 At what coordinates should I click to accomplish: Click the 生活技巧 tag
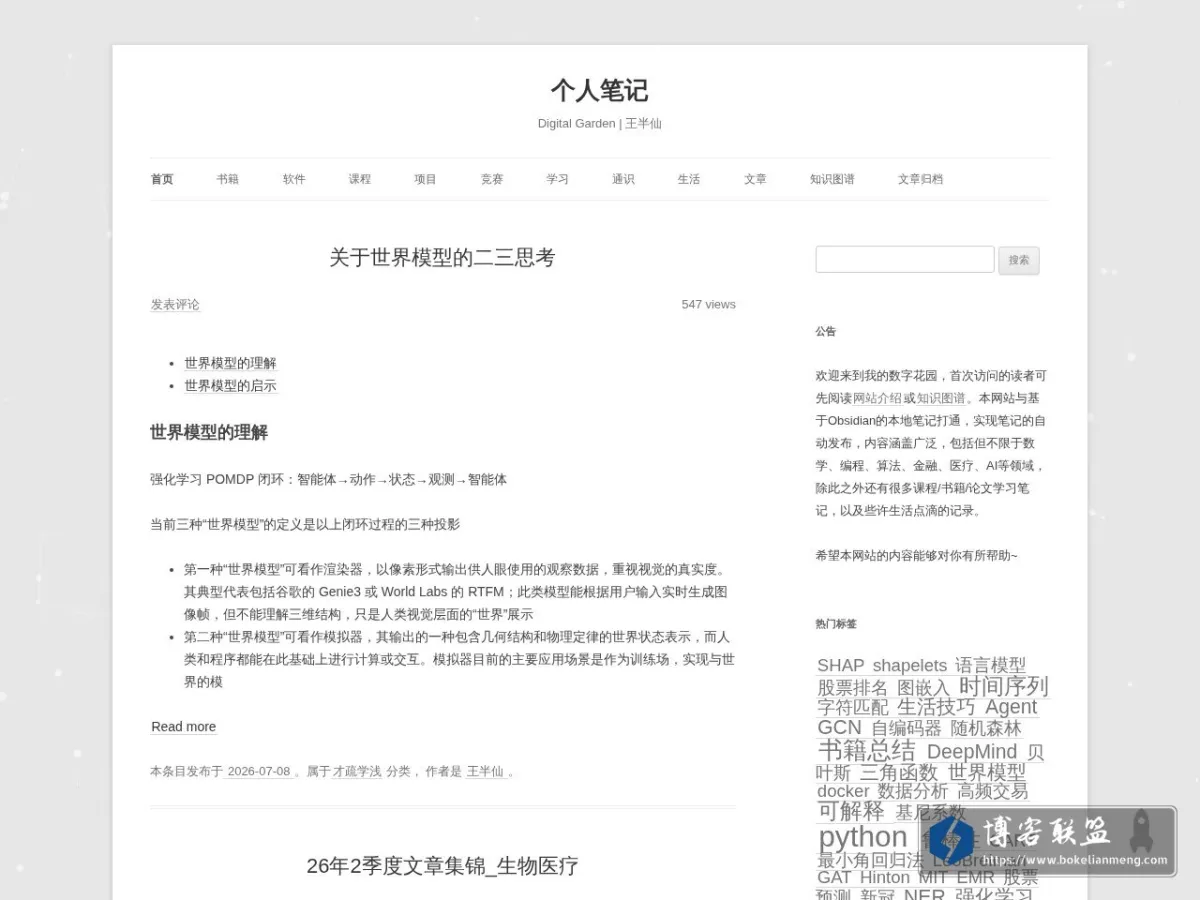936,707
